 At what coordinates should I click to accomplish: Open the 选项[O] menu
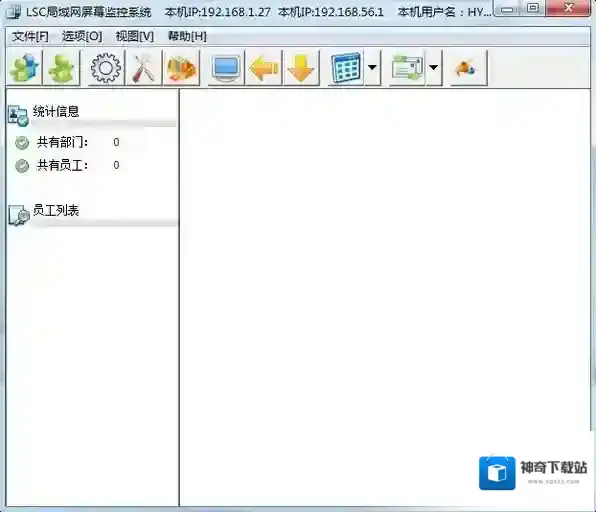click(82, 36)
